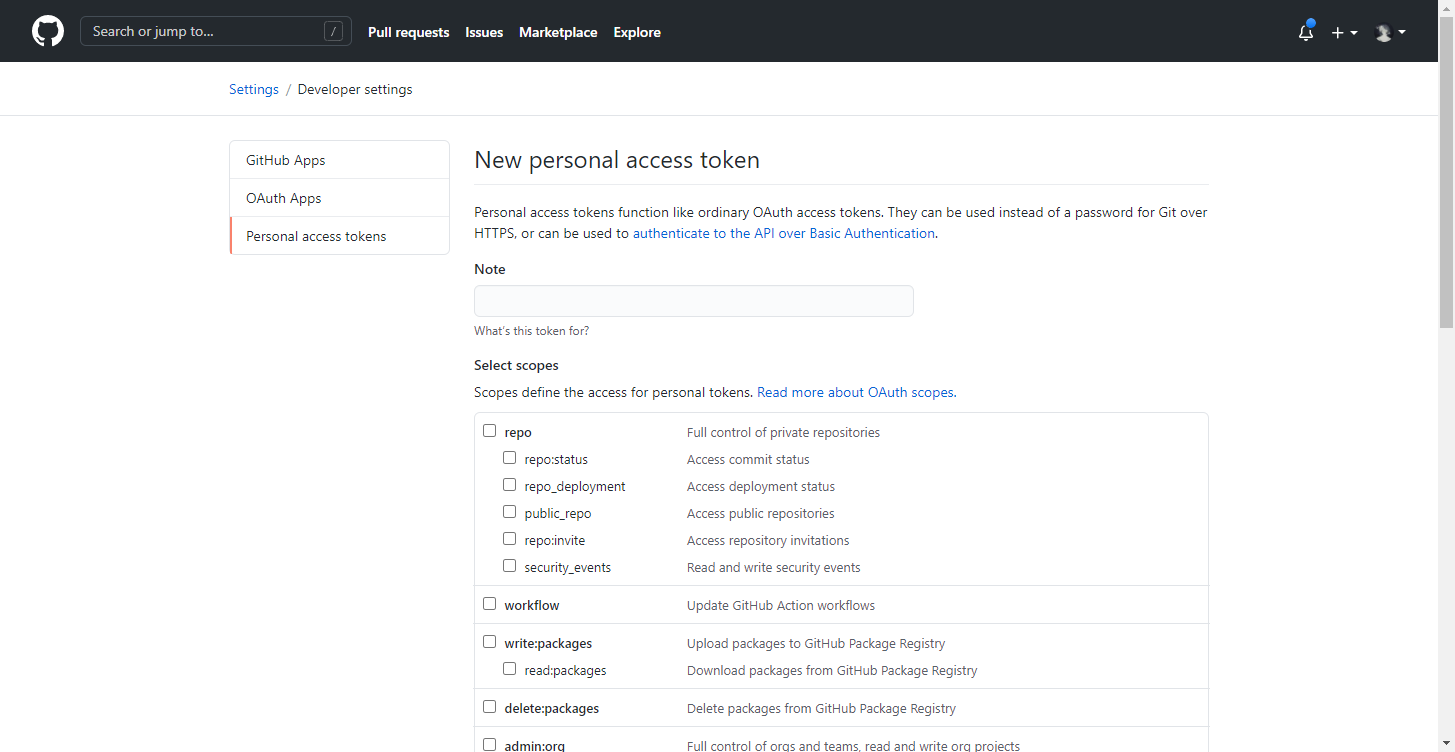Open the Basic Authentication API link
This screenshot has width=1455, height=752.
pos(784,233)
